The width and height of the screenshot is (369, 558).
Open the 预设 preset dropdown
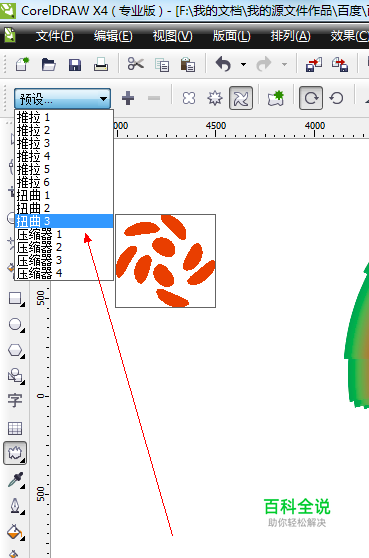[63, 99]
